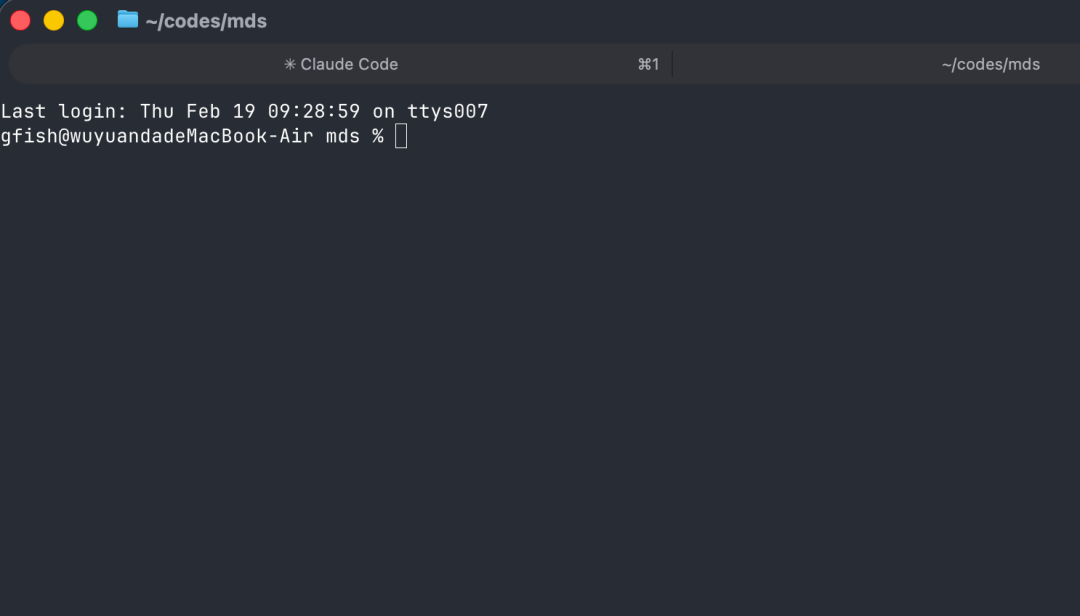Click the "09:28:59" timestamp in the terminal
1080x616 pixels.
pos(314,111)
